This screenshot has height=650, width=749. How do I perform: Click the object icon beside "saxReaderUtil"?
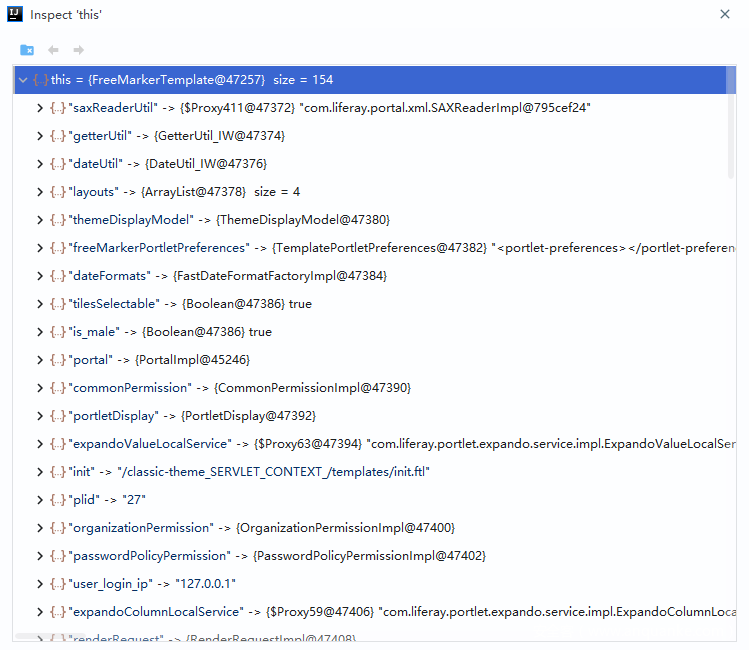[x=58, y=108]
